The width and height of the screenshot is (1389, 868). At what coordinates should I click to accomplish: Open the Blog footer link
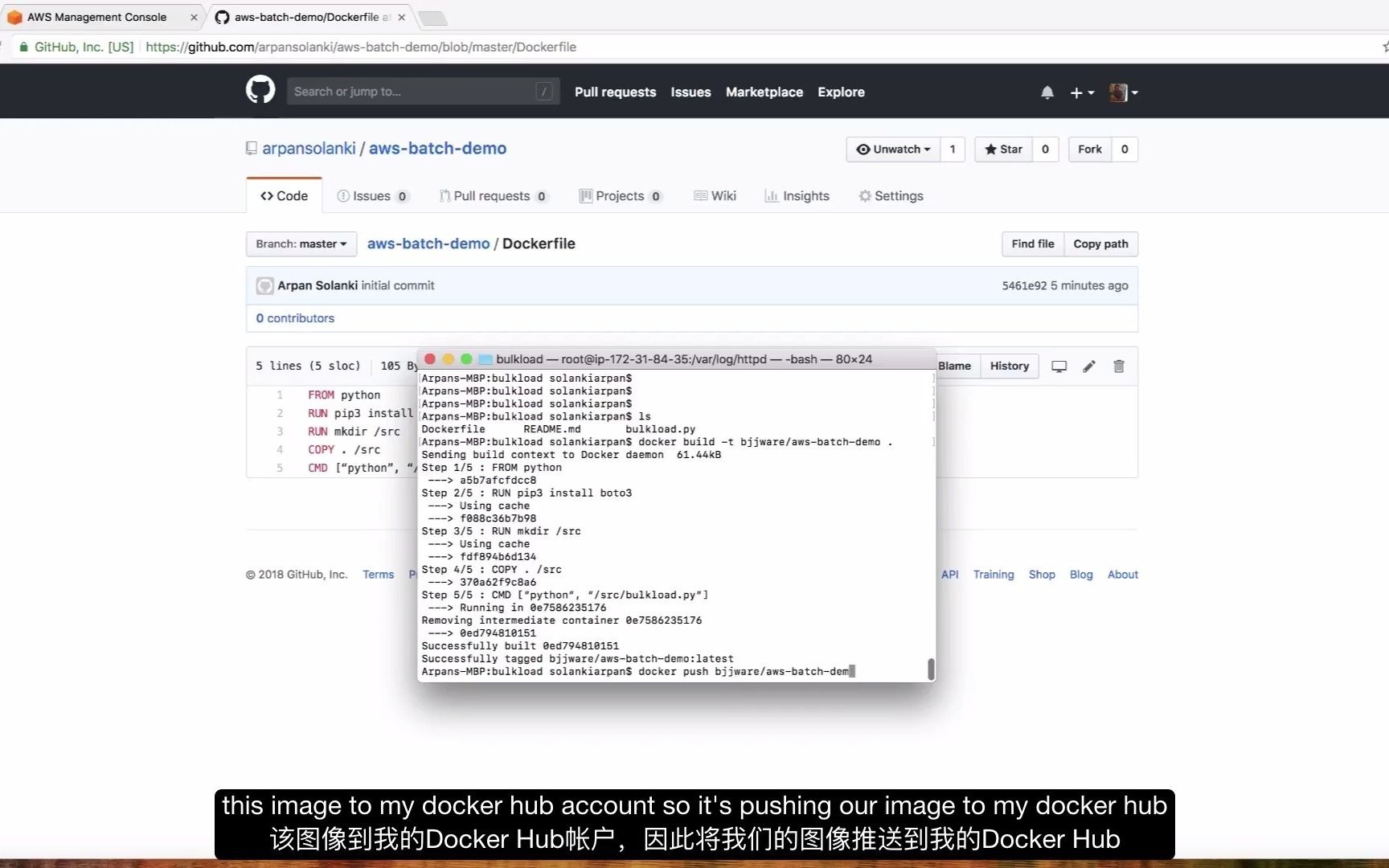point(1081,575)
